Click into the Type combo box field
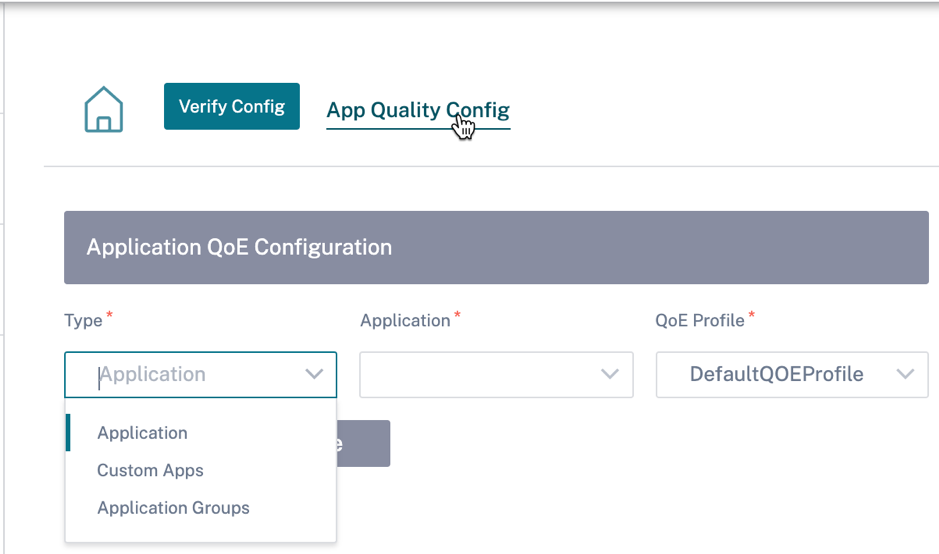The height and width of the screenshot is (554, 939). point(201,374)
